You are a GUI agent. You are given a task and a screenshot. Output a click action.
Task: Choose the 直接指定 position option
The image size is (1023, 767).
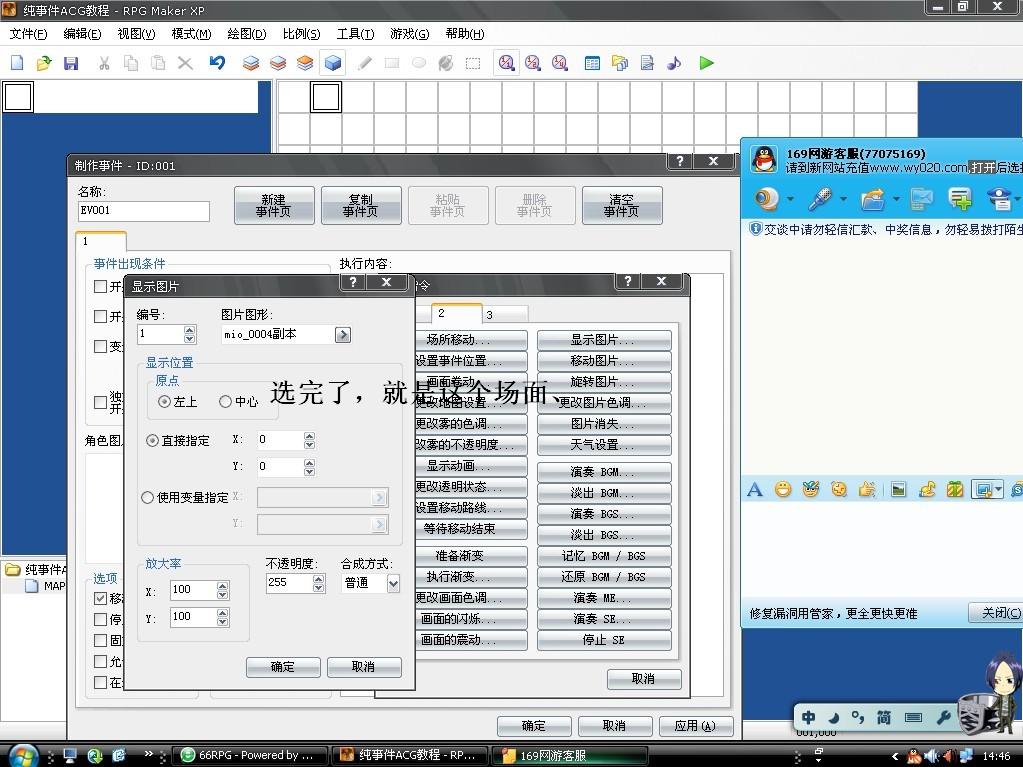[152, 441]
